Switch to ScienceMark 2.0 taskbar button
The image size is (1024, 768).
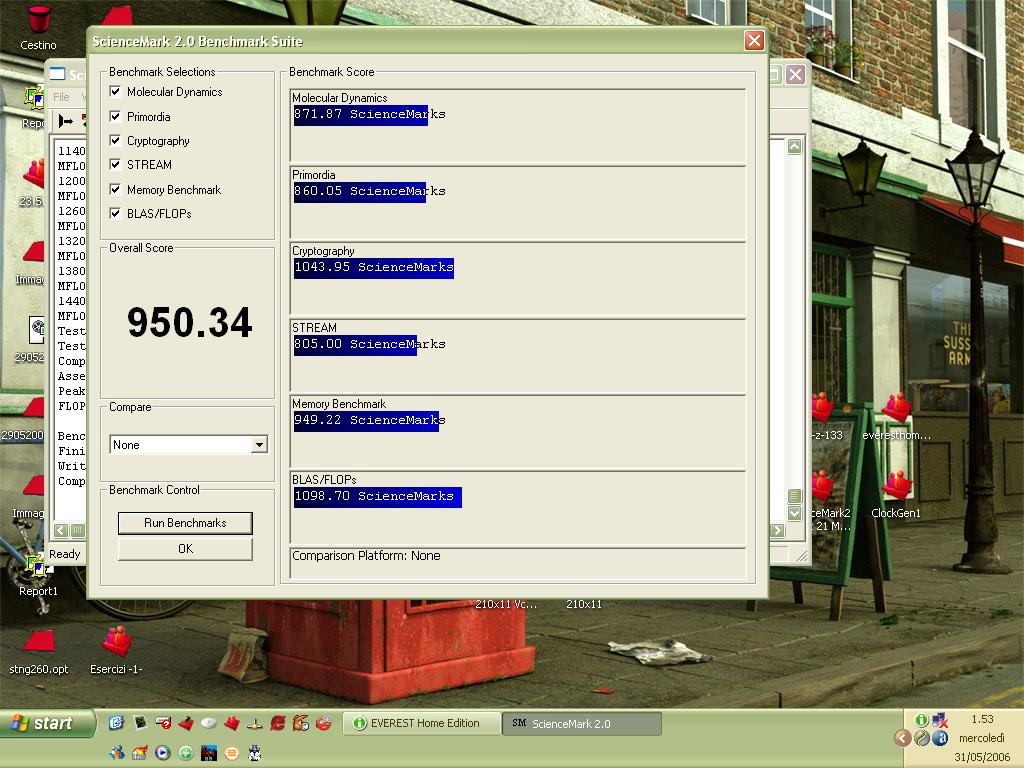(x=582, y=724)
